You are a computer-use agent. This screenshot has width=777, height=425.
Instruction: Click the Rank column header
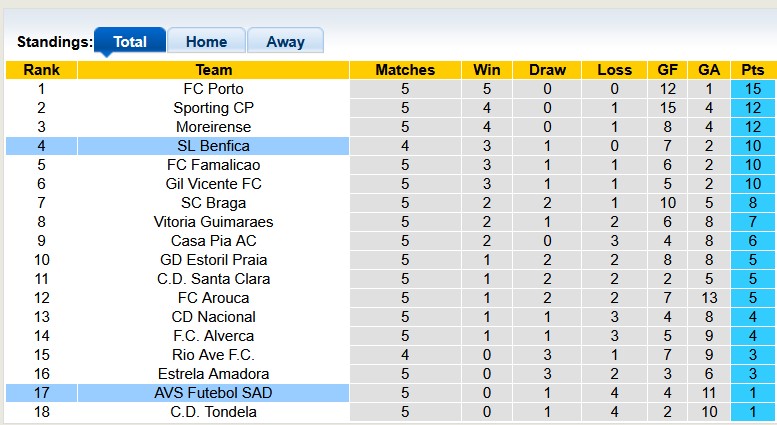(x=41, y=70)
